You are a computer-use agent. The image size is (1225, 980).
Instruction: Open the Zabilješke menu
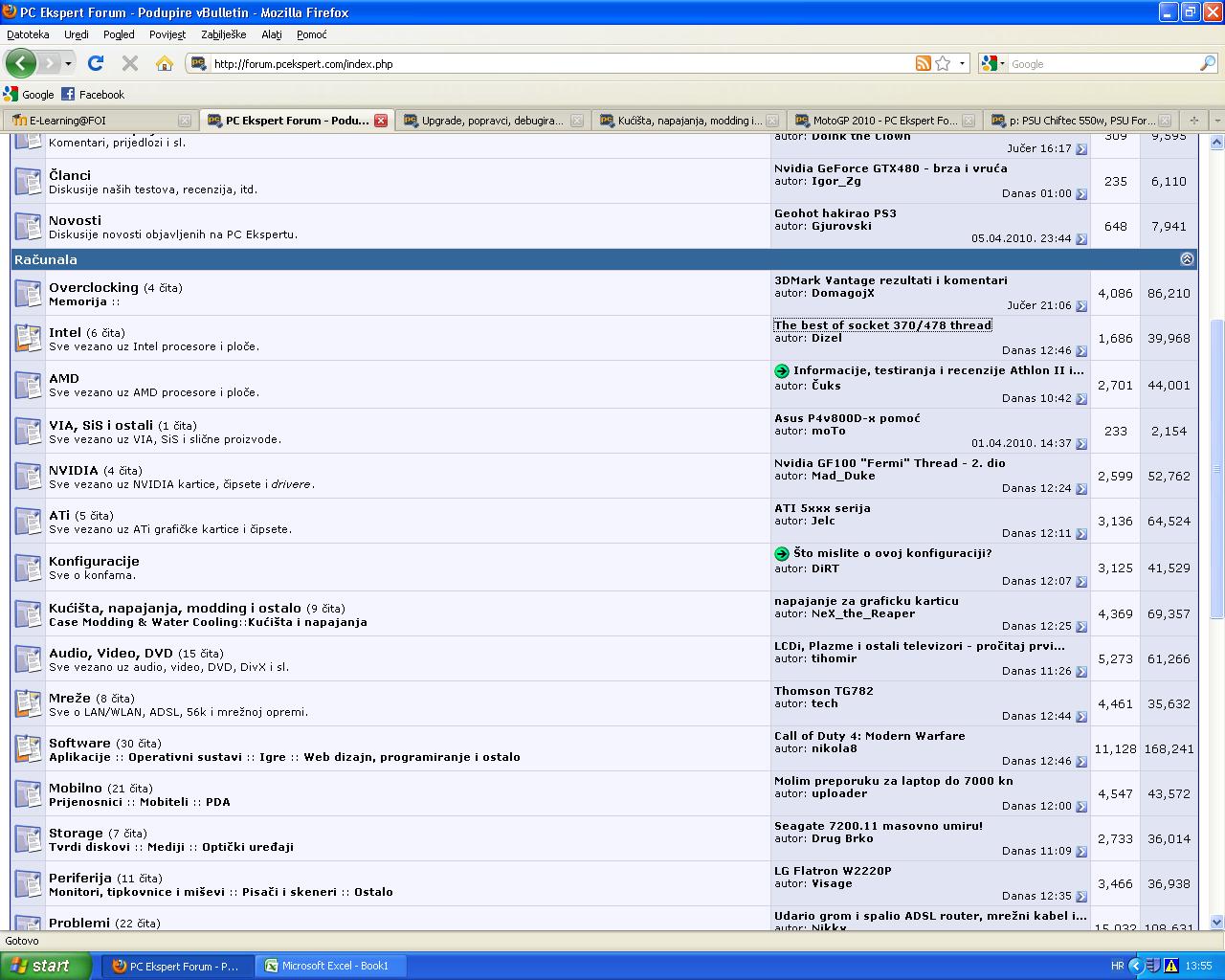coord(223,34)
